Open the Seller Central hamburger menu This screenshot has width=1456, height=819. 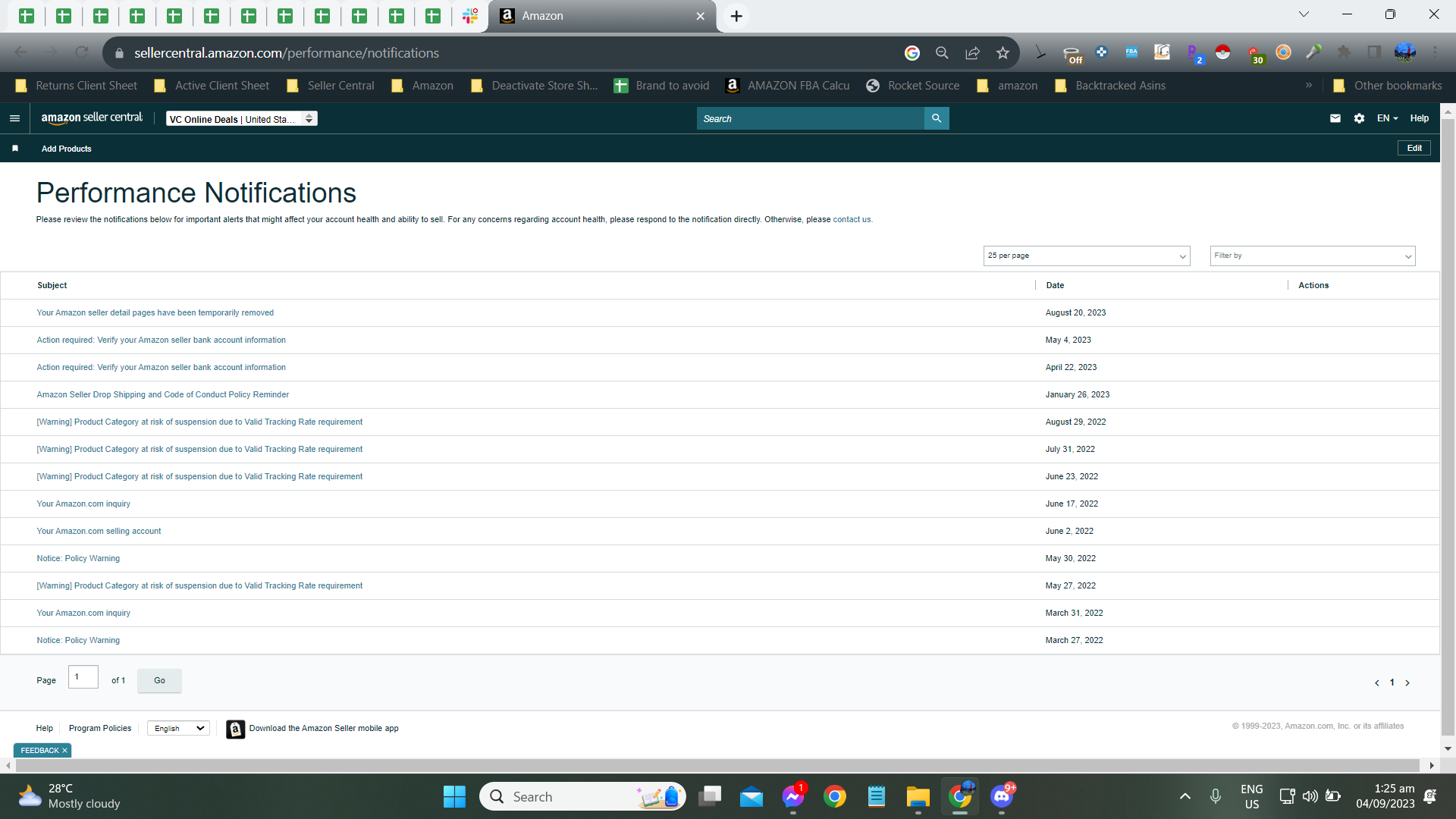[x=14, y=118]
